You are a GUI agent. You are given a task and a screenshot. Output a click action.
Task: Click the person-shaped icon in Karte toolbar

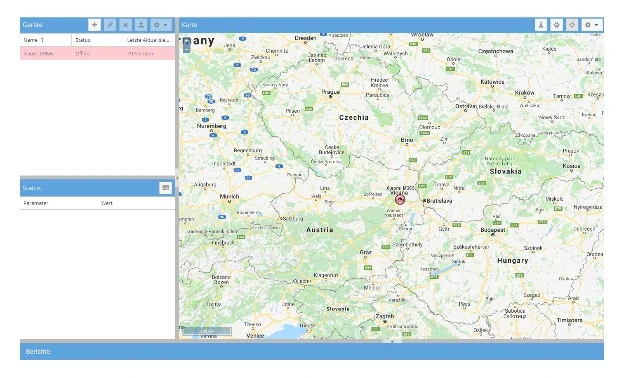point(541,25)
